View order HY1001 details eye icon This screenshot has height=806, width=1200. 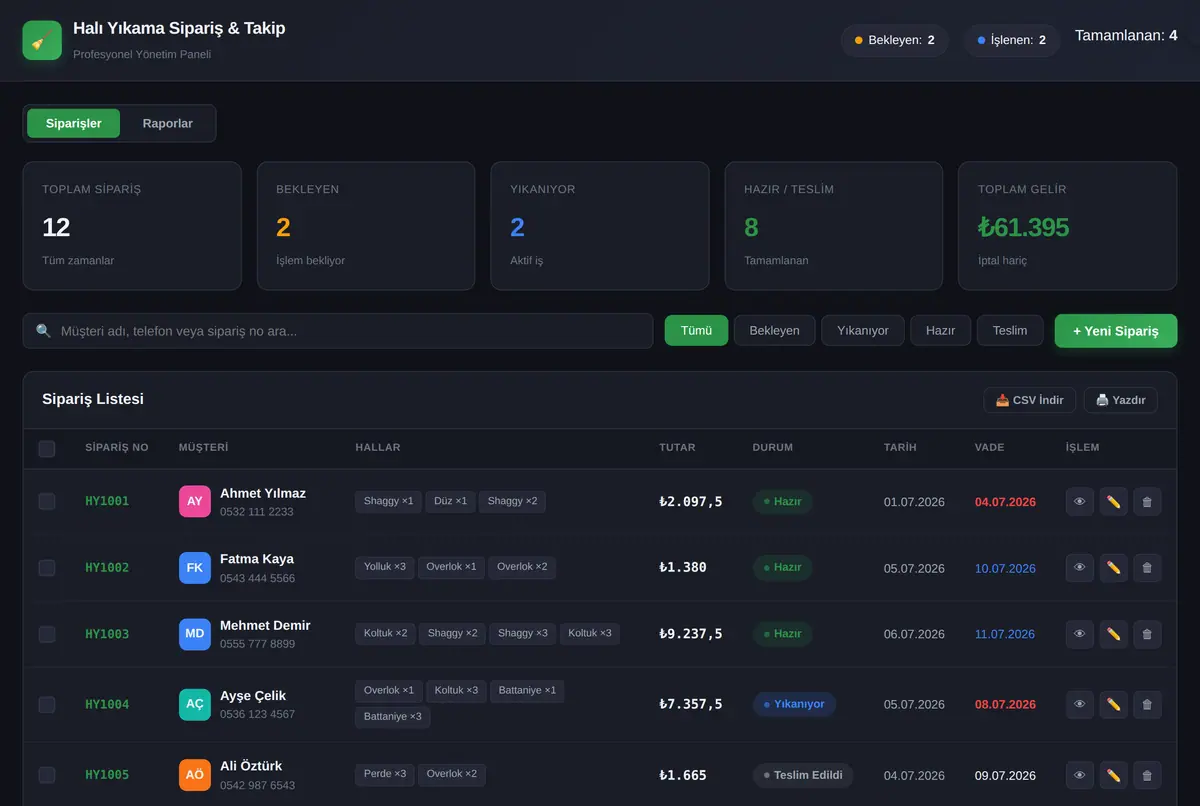1080,502
